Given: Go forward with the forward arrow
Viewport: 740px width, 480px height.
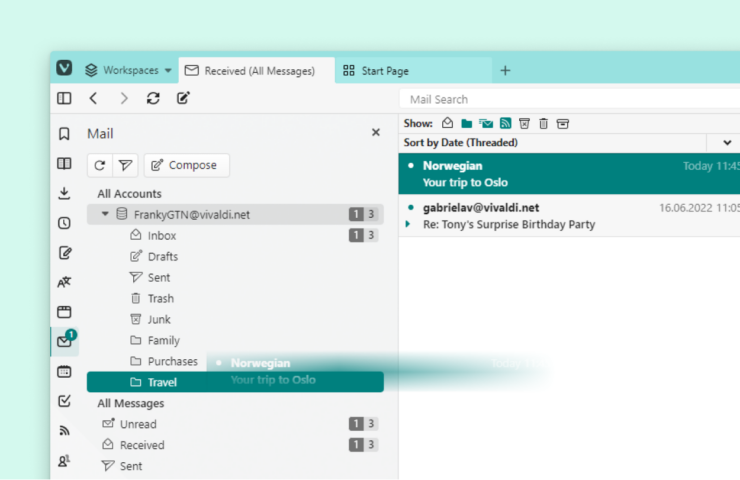Looking at the screenshot, I should click(x=124, y=98).
